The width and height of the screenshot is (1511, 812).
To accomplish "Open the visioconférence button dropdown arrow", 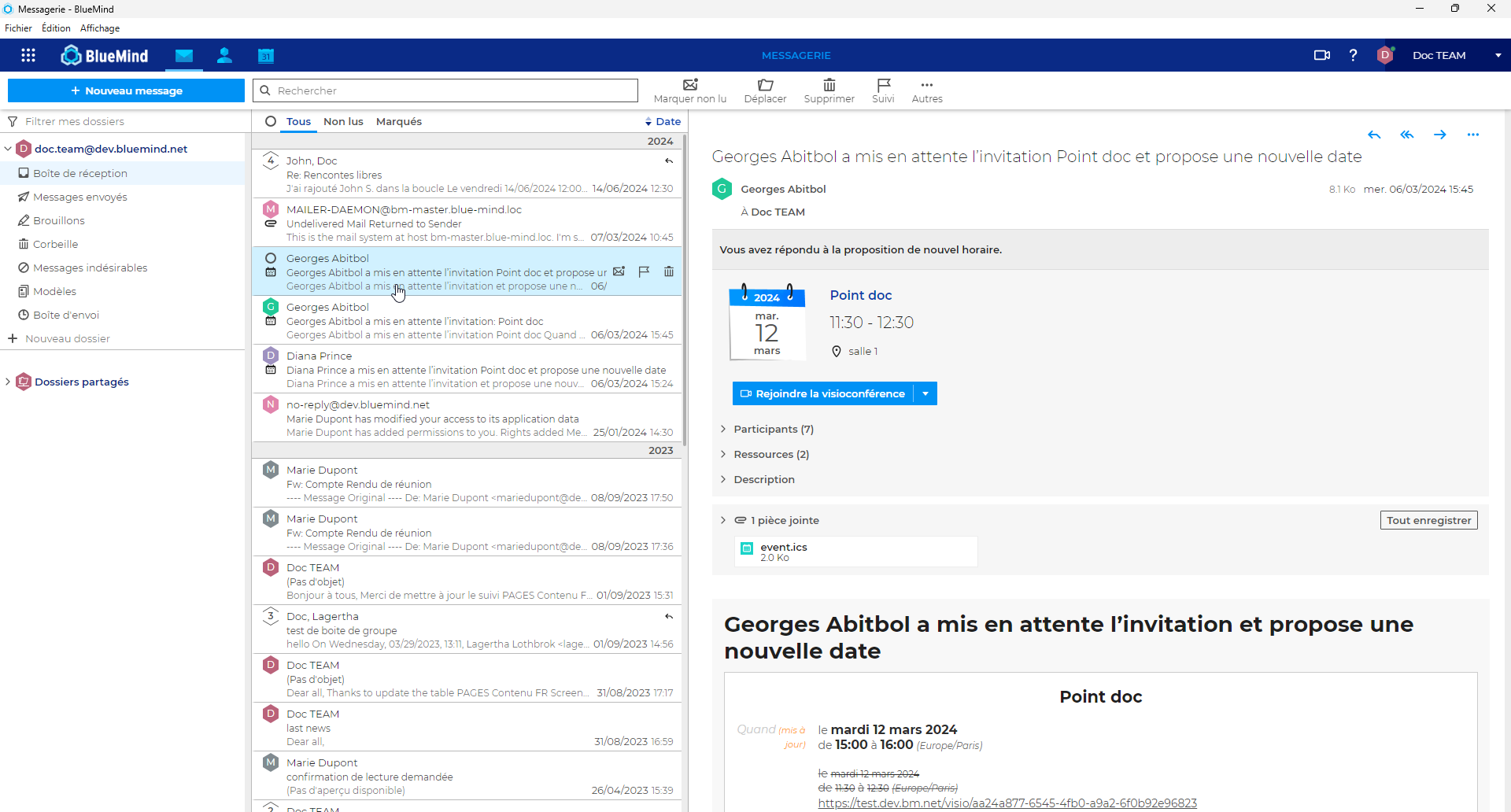I will coord(925,393).
